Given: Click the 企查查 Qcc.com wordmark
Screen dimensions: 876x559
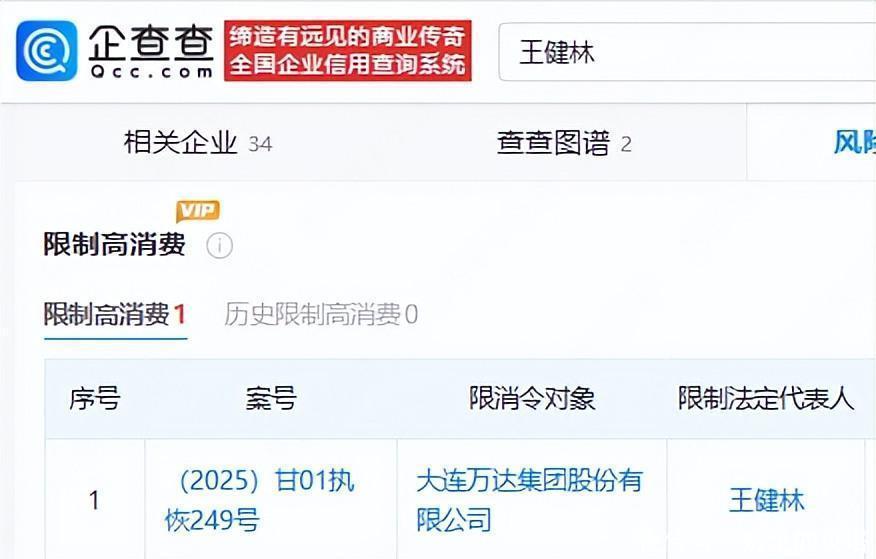Looking at the screenshot, I should (x=151, y=51).
